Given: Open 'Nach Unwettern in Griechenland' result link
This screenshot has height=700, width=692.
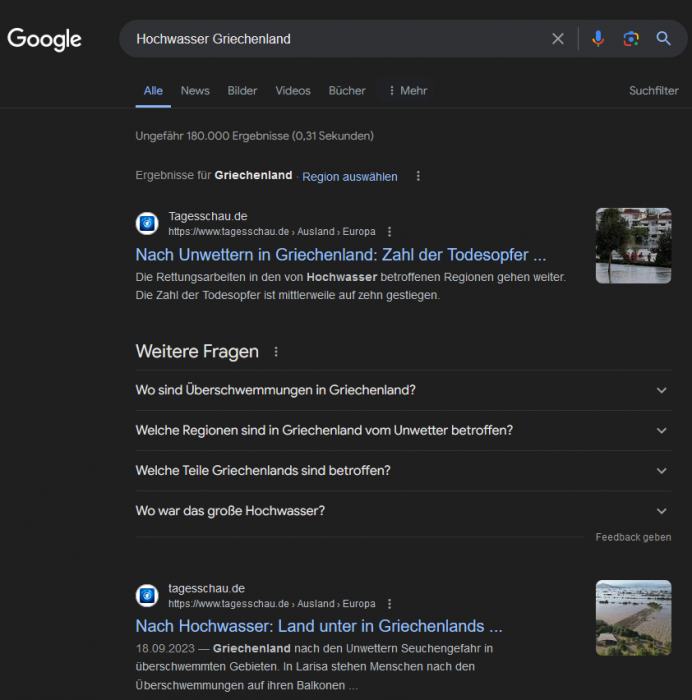Looking at the screenshot, I should coord(340,255).
